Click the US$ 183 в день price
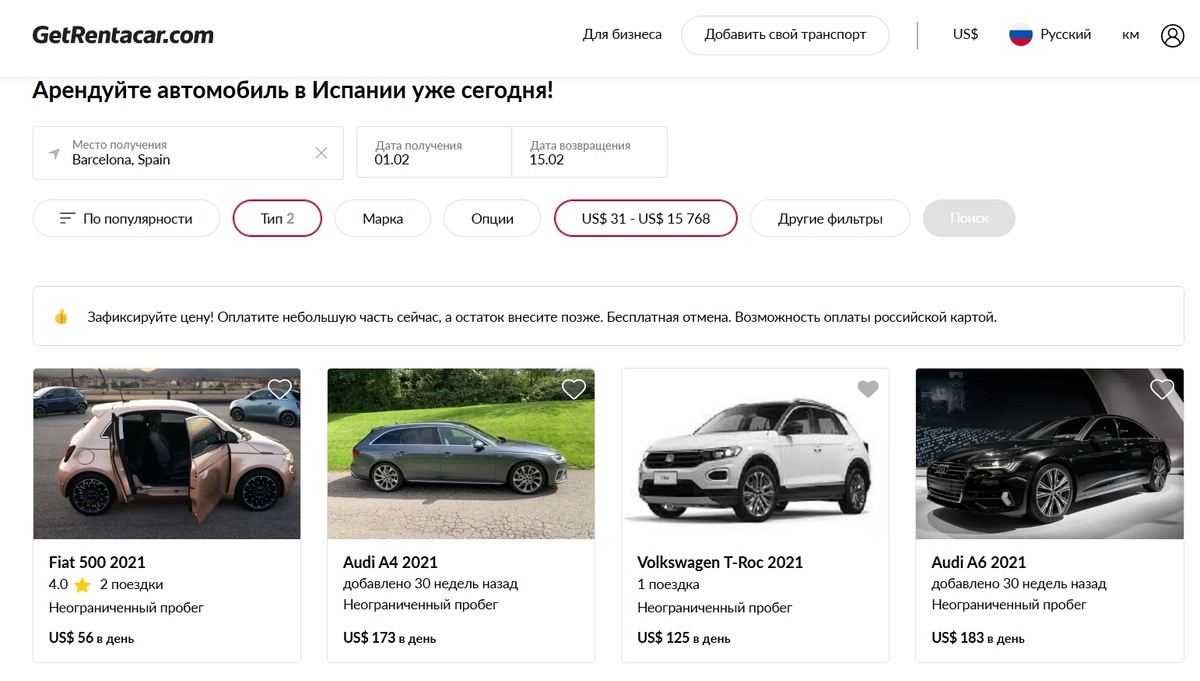The width and height of the screenshot is (1200, 681). tap(978, 637)
